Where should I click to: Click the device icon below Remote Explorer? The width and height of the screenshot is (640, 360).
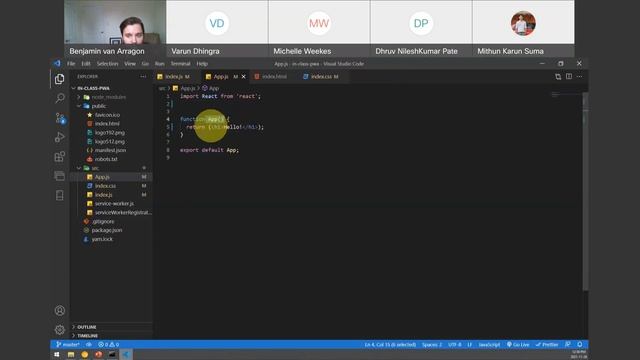[x=60, y=196]
